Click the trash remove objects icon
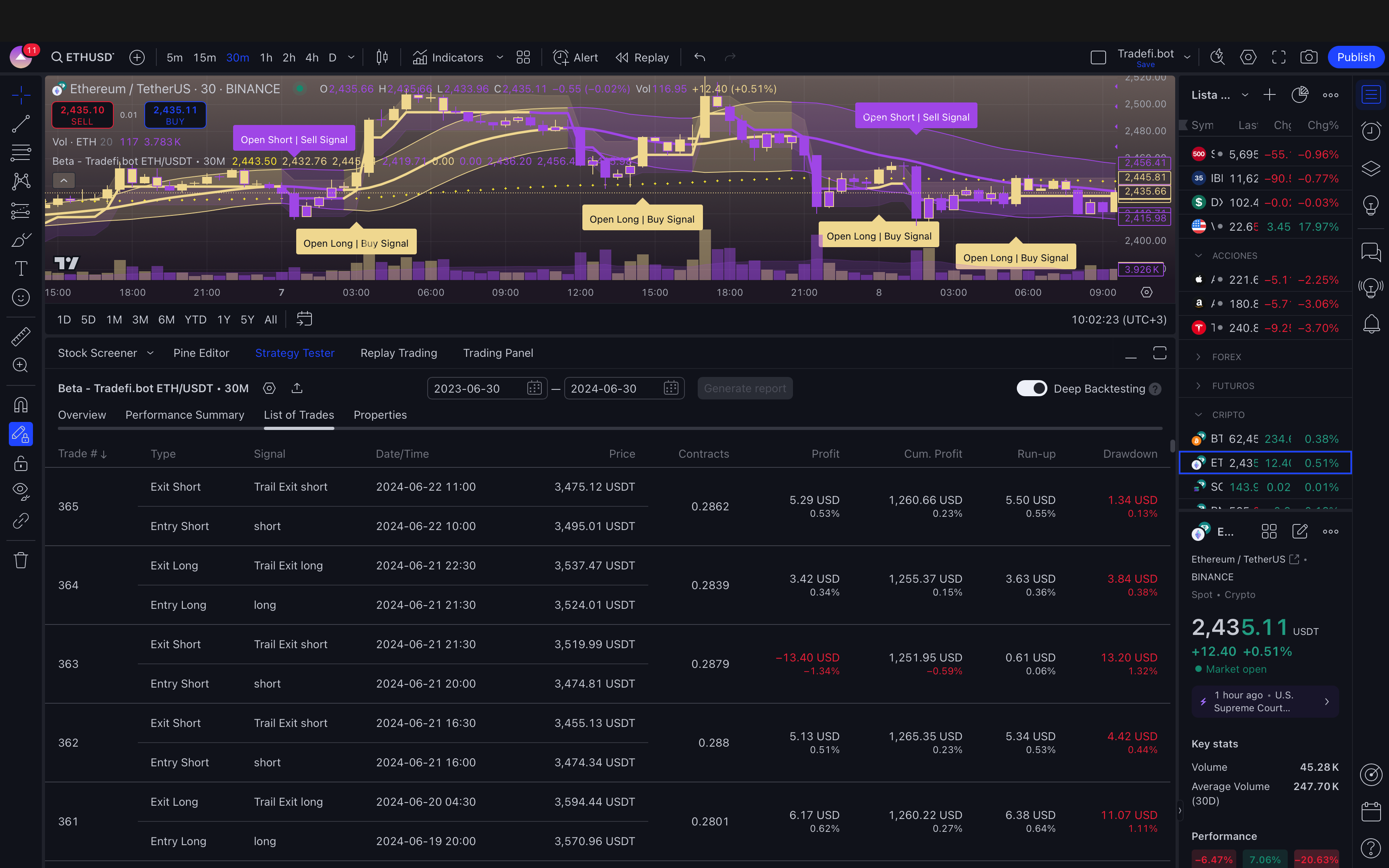This screenshot has width=1389, height=868. click(20, 560)
